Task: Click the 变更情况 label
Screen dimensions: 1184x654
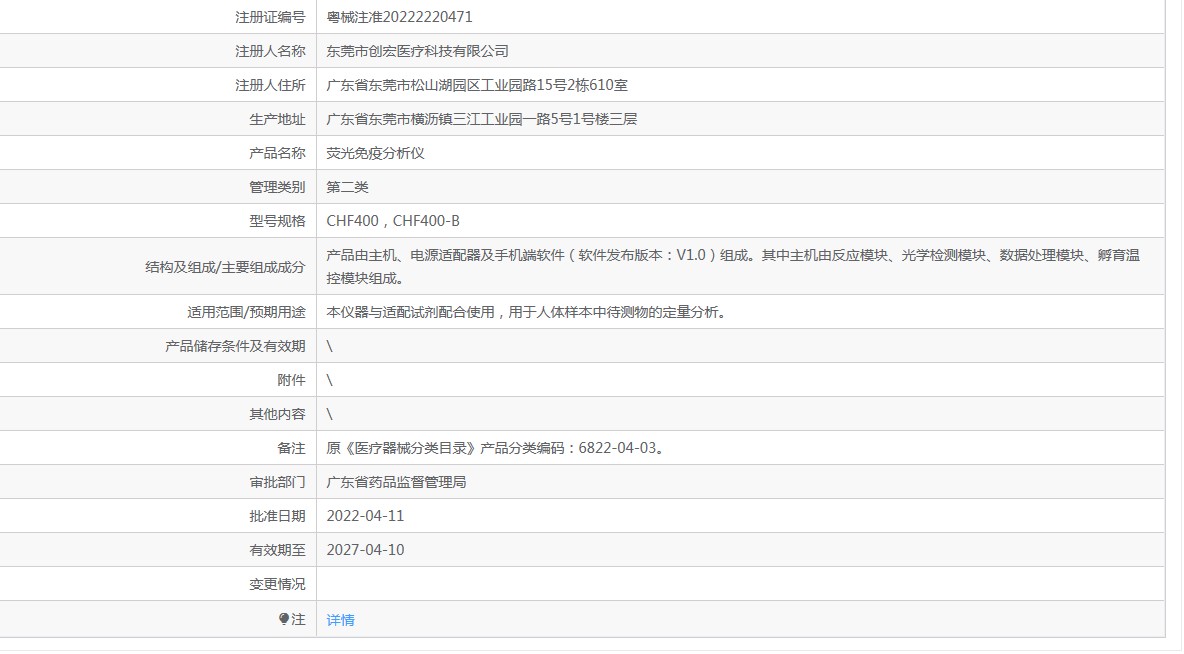Action: (x=277, y=584)
